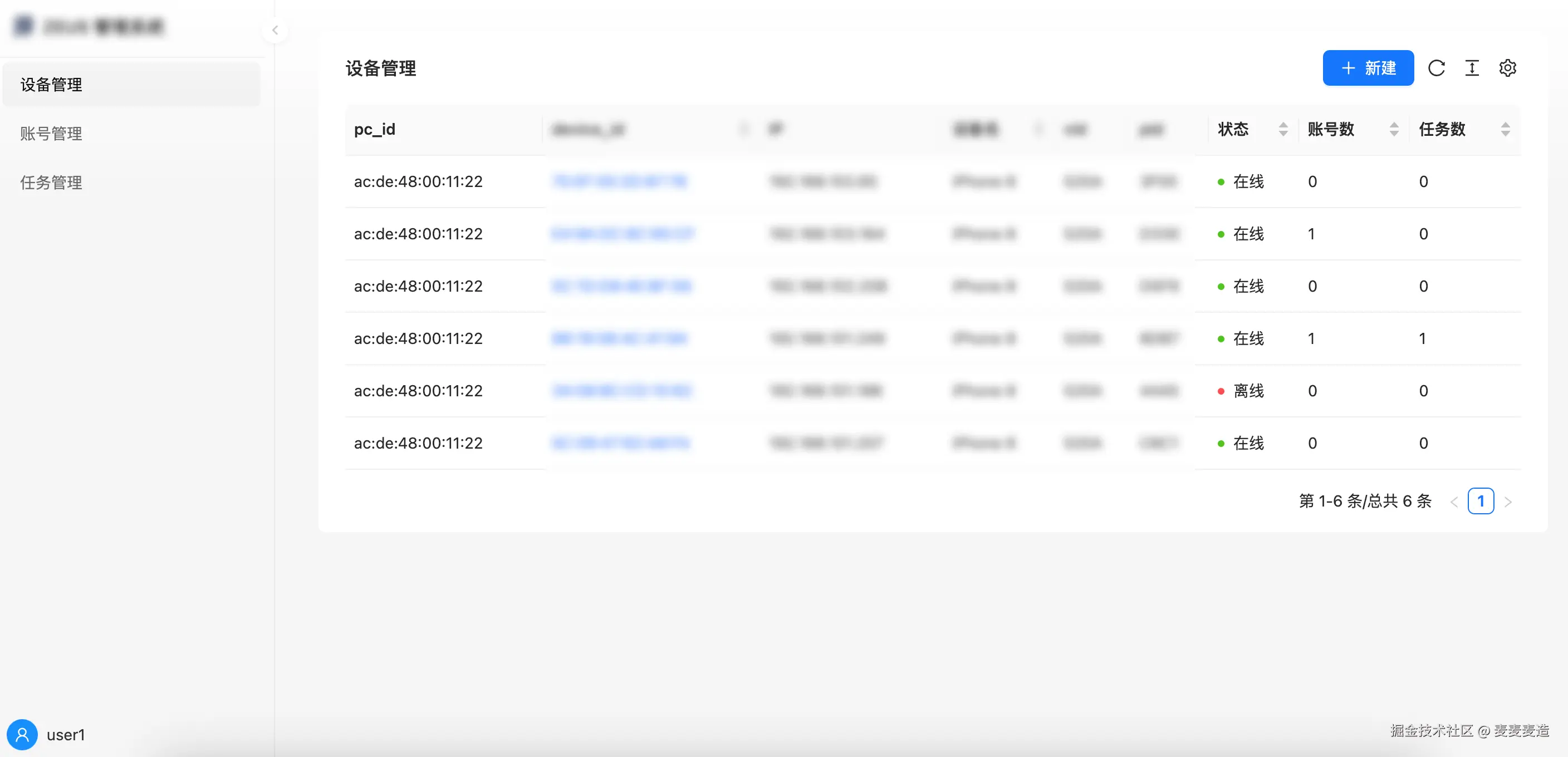Viewport: 1568px width, 757px height.
Task: Collapse the sidebar with arrow button
Action: pos(275,30)
